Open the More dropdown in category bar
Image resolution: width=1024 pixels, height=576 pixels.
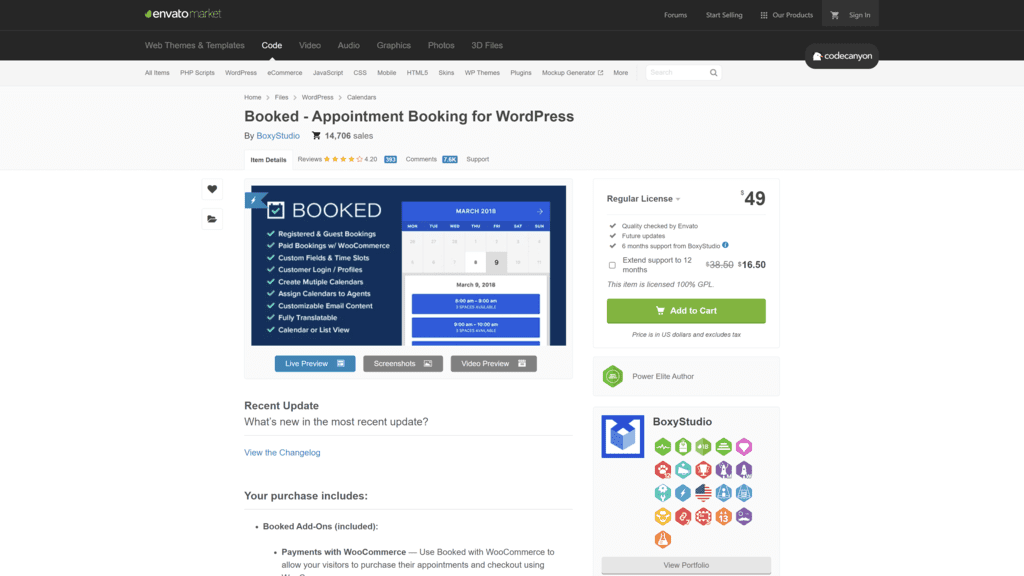pos(620,72)
